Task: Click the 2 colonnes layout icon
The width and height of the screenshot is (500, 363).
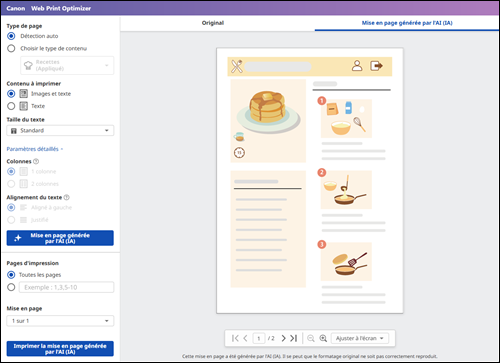Action: (23, 184)
